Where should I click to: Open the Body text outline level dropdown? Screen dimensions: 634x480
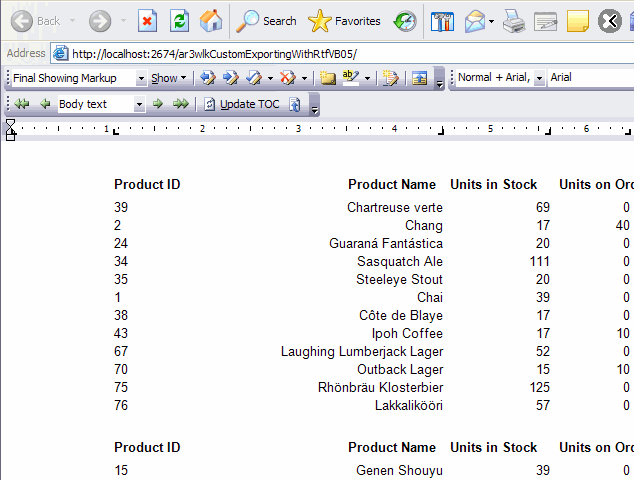[x=139, y=104]
